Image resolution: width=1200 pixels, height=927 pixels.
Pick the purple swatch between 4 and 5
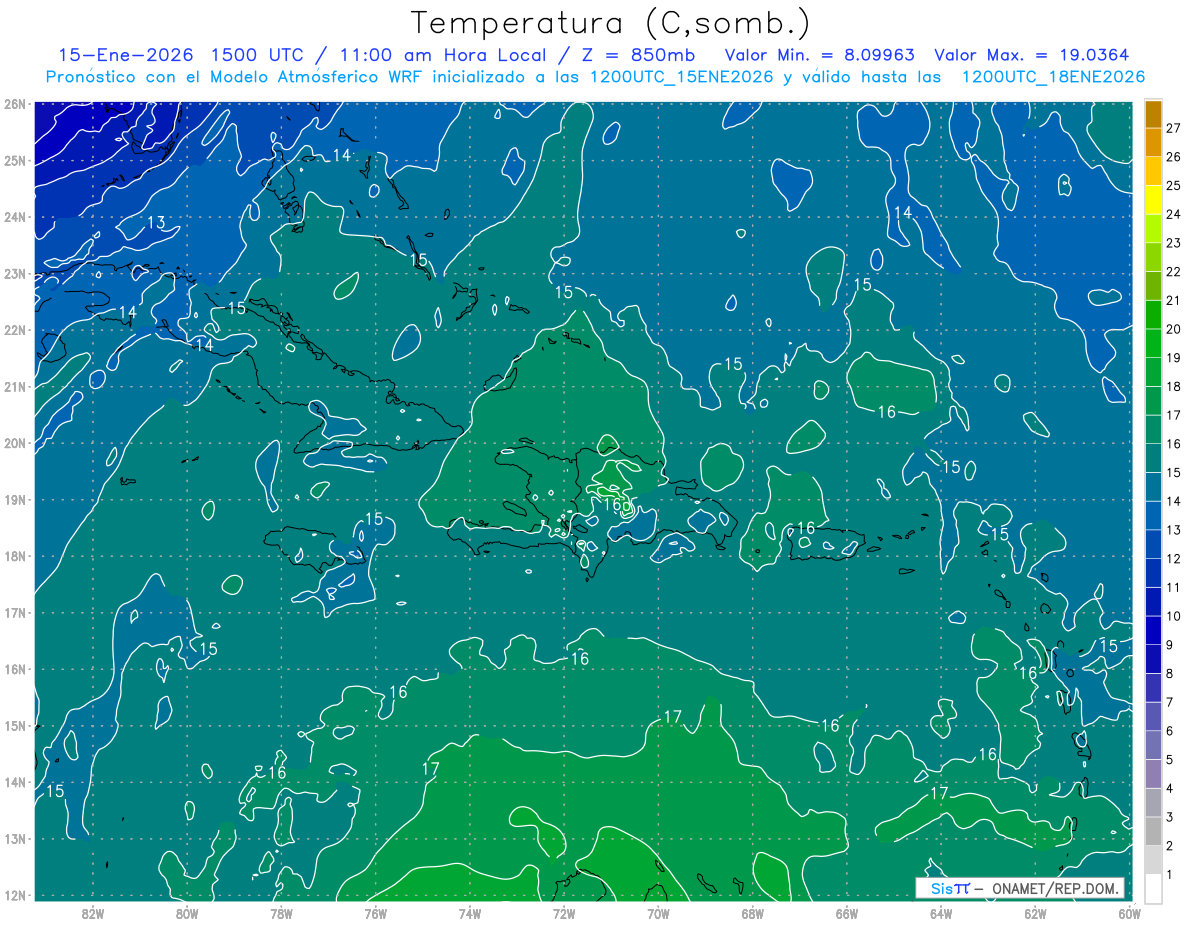1153,773
